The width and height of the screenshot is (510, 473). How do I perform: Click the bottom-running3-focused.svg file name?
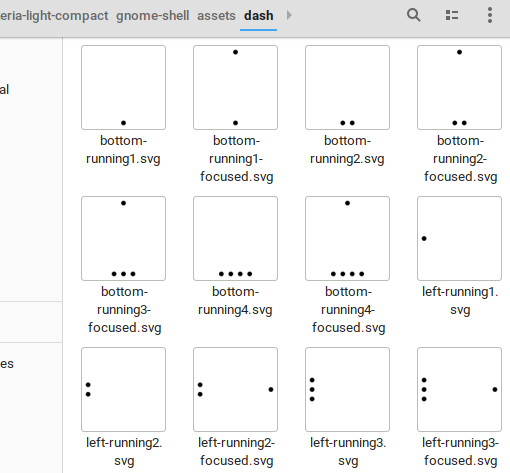(x=124, y=310)
